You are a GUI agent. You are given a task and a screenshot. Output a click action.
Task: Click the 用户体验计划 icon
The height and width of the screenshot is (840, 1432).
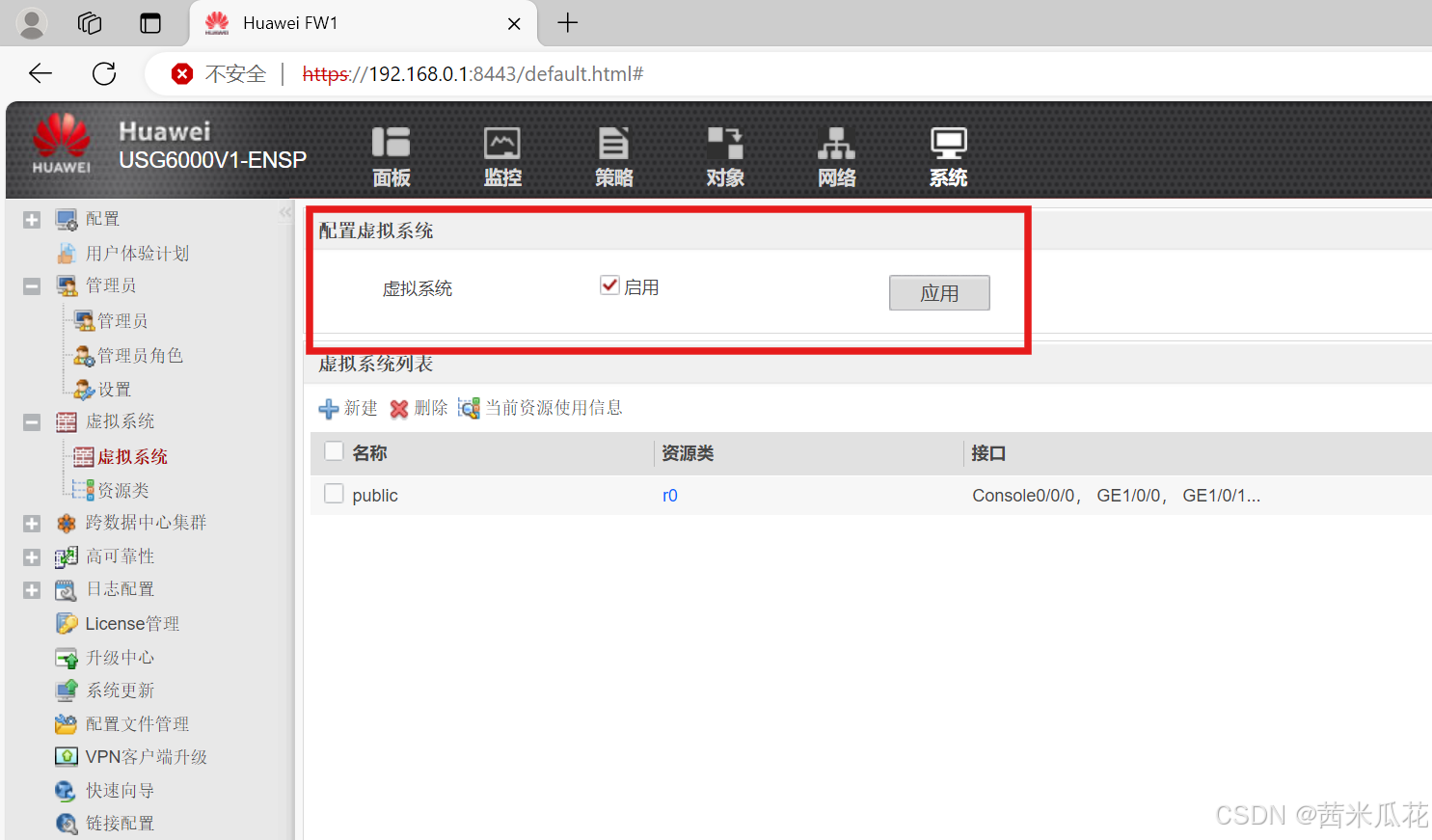[x=67, y=254]
